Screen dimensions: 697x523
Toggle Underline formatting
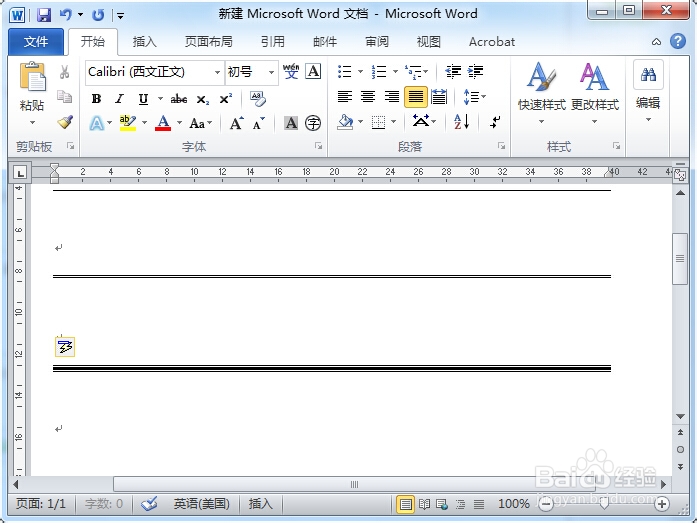pyautogui.click(x=143, y=99)
